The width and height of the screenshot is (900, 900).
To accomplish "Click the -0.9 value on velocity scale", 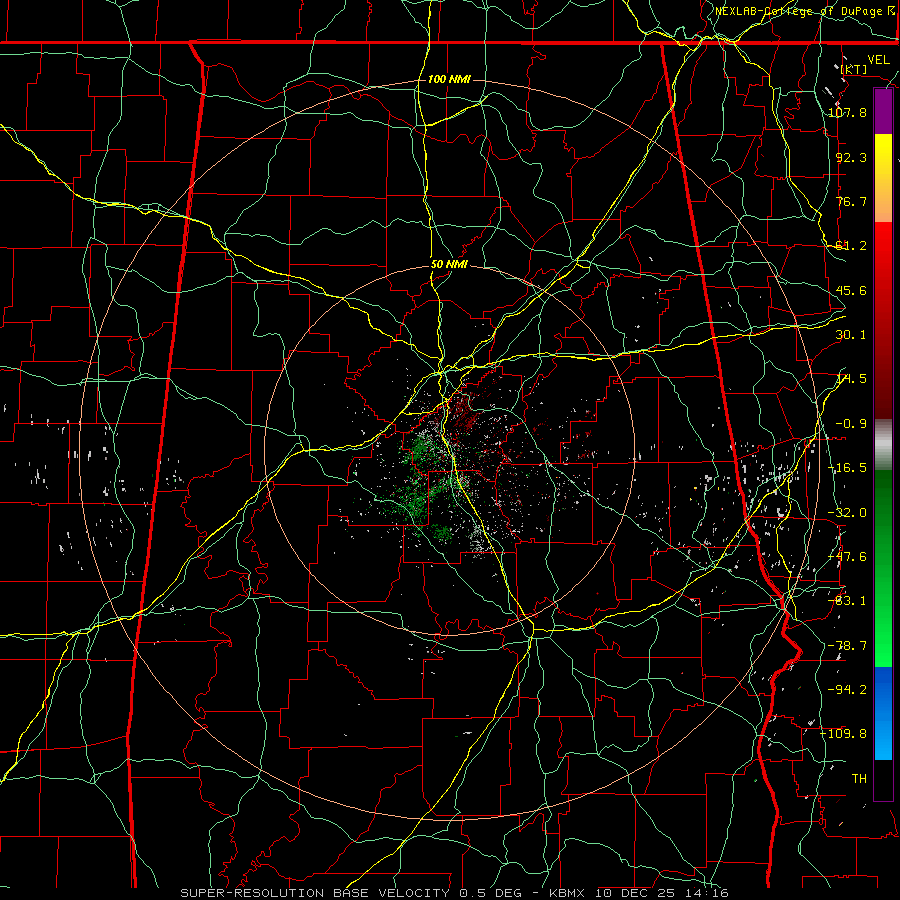I will (x=851, y=424).
